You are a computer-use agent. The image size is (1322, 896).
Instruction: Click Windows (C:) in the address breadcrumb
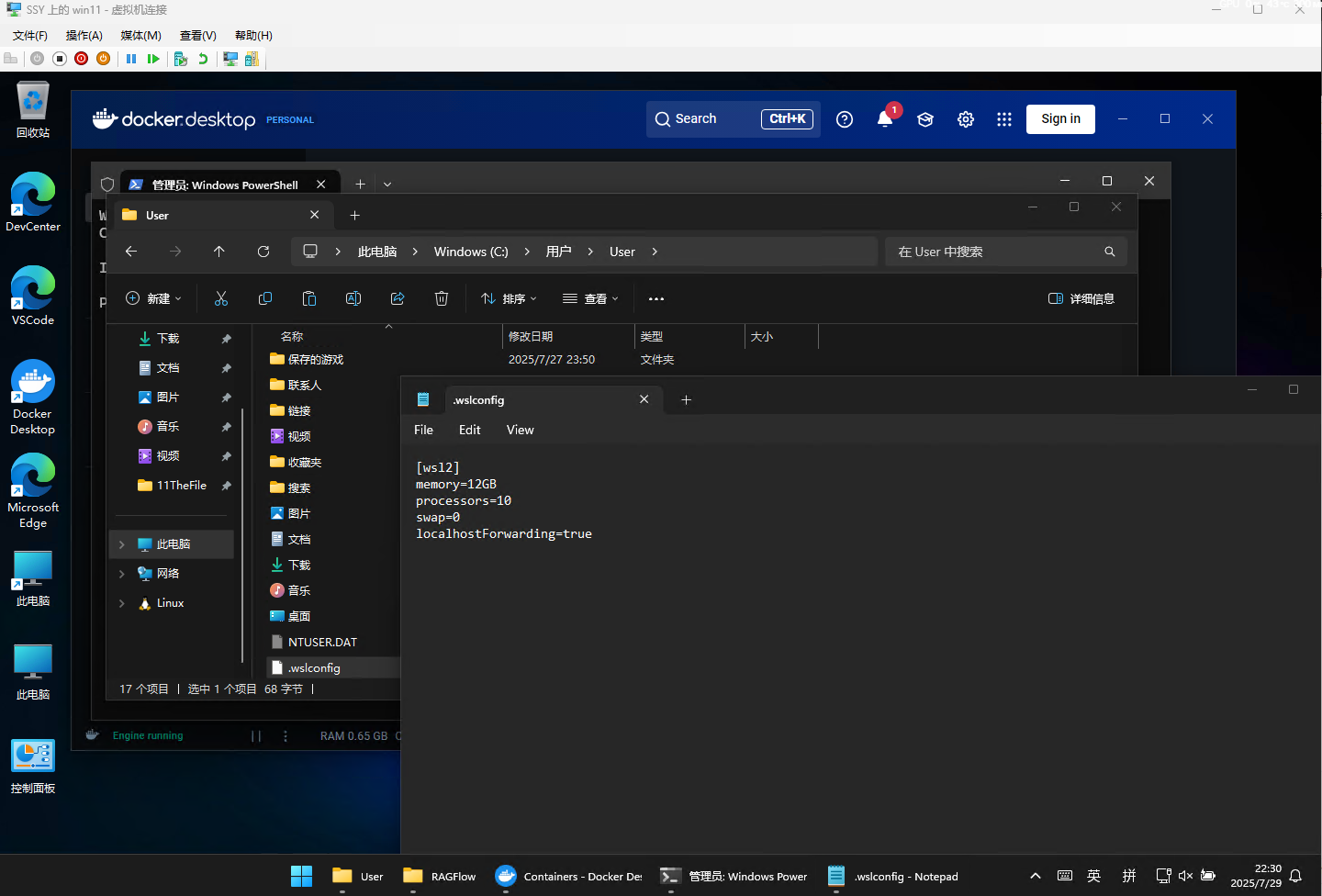[471, 252]
